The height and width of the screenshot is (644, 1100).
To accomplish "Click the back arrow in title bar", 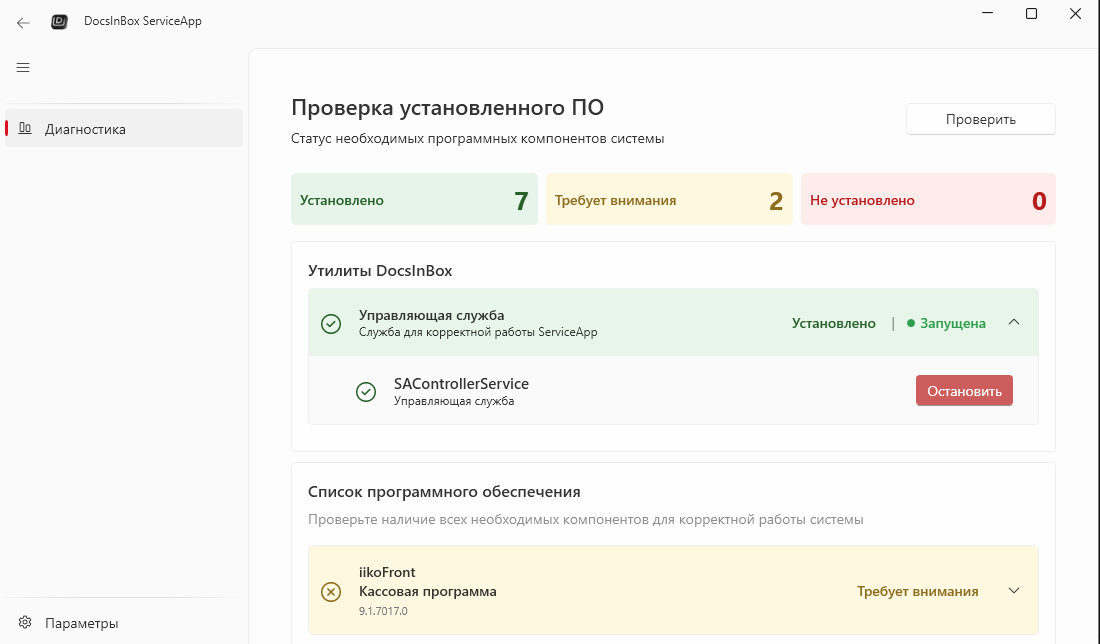I will point(23,21).
